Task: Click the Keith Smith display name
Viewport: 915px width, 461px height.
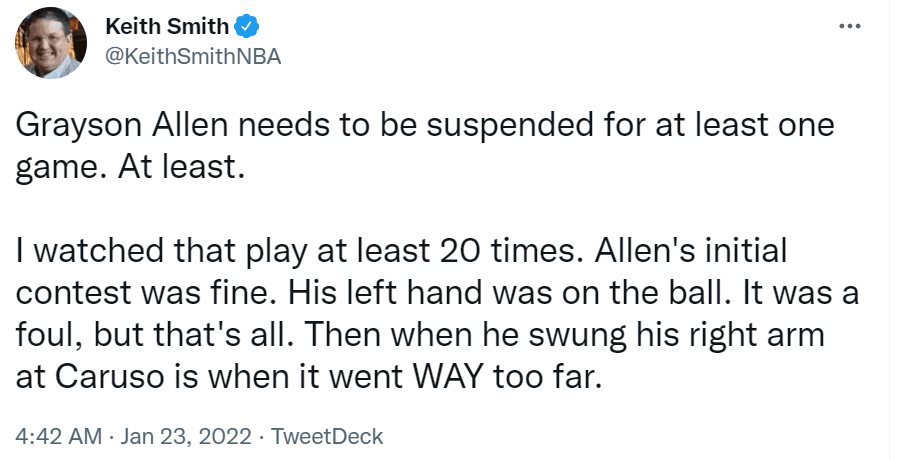Action: [165, 28]
